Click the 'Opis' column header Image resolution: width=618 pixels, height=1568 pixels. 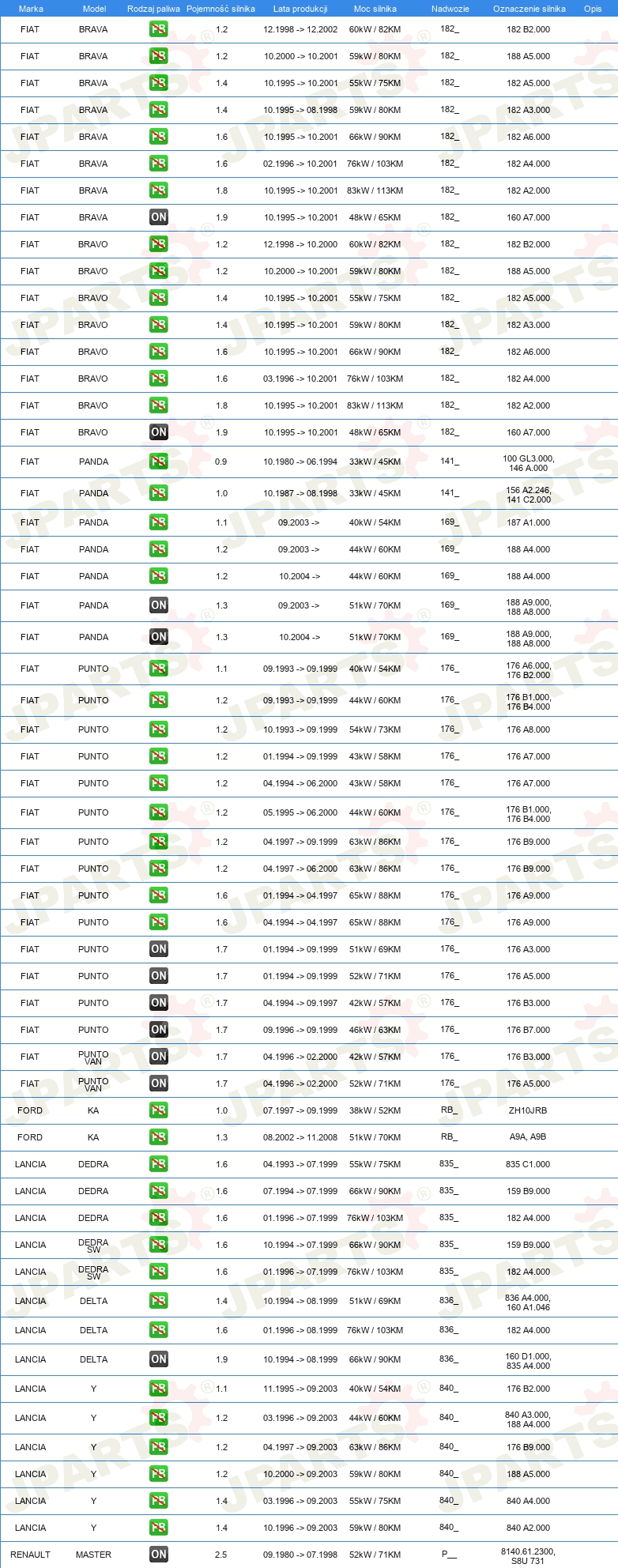pyautogui.click(x=593, y=9)
